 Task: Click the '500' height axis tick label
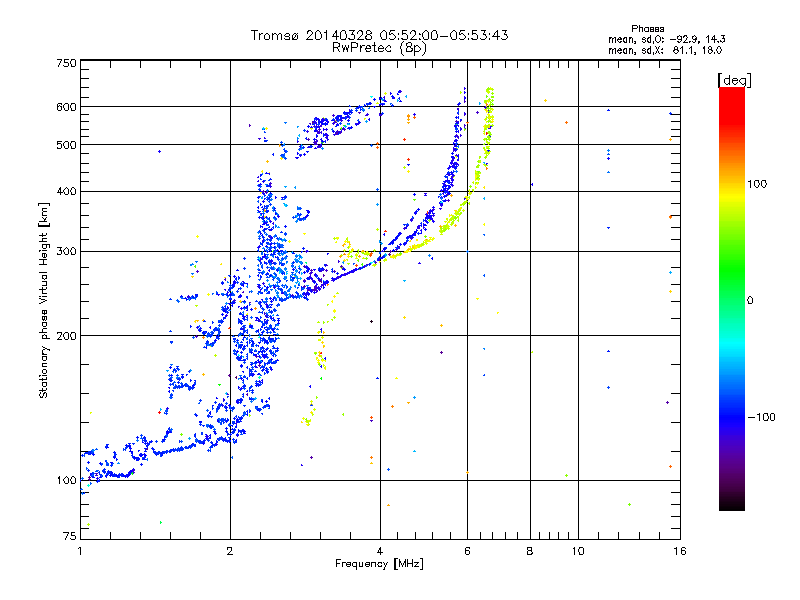click(x=66, y=145)
